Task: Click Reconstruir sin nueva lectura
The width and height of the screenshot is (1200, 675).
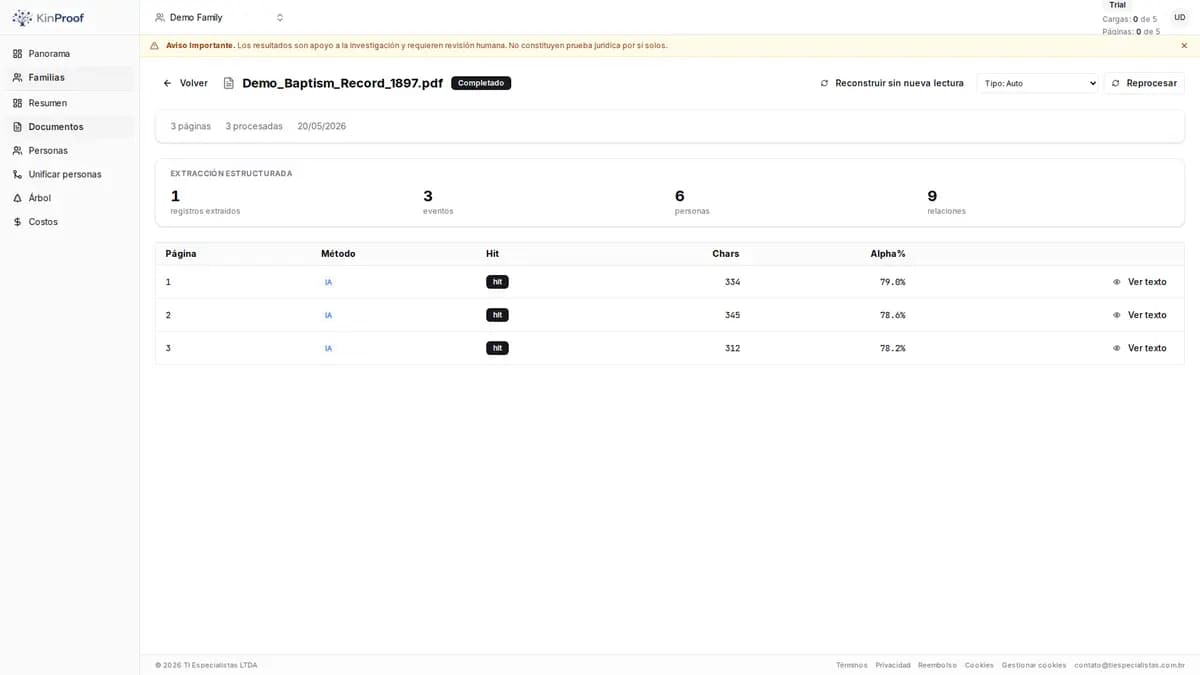Action: 892,83
